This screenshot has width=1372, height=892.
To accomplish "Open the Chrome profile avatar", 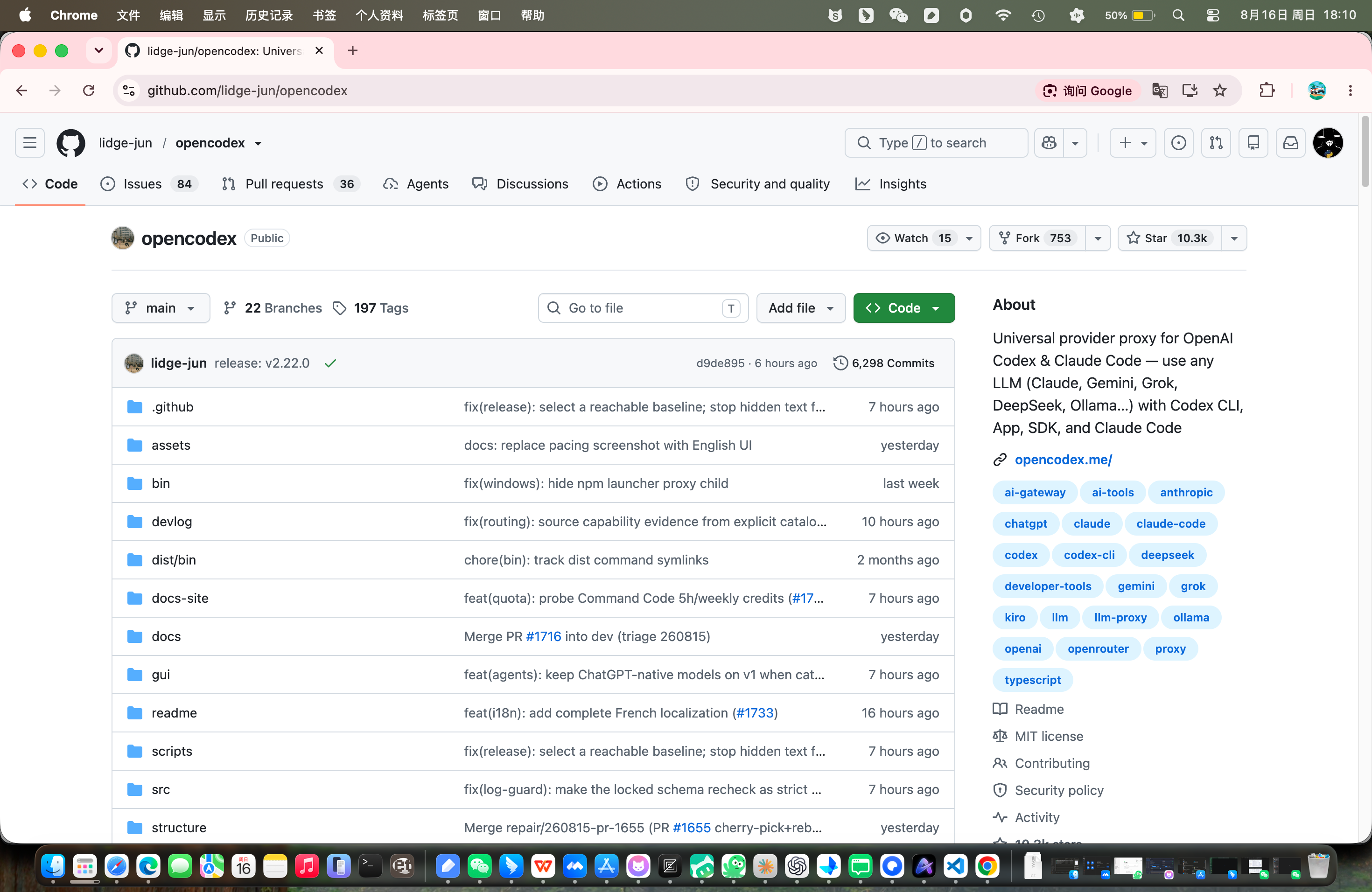I will point(1316,91).
